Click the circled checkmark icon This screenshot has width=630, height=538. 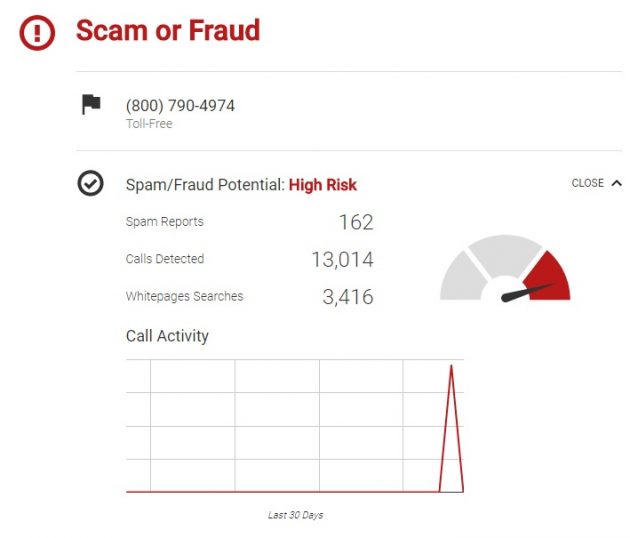coord(90,184)
